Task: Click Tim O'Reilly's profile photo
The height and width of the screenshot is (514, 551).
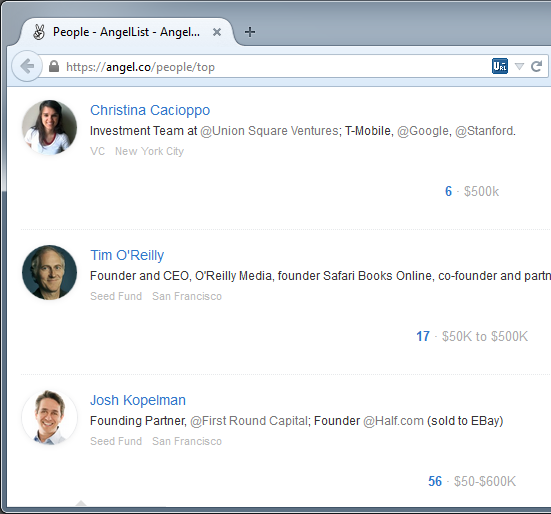Action: click(x=49, y=272)
